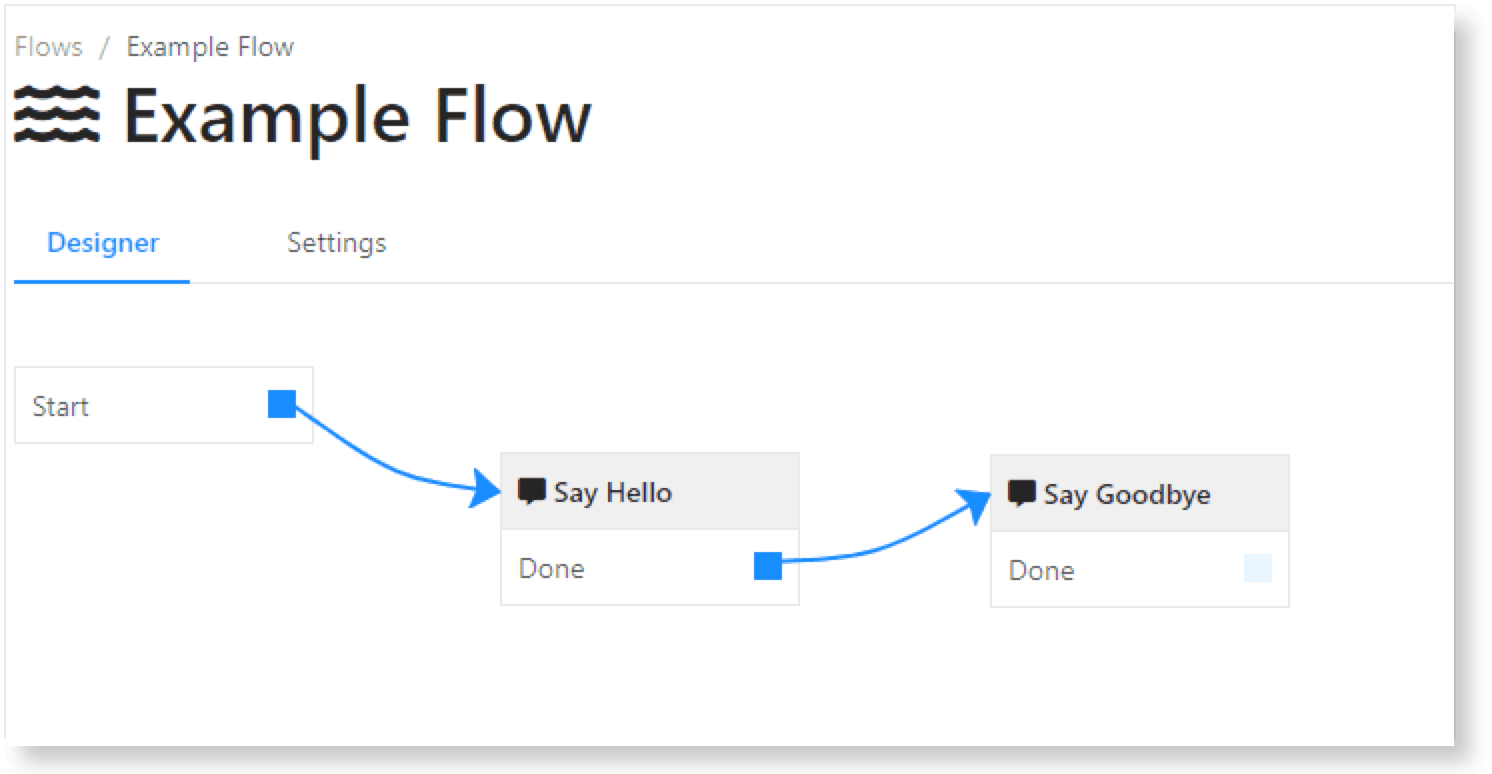
Task: Select the Start node's blue output connector
Action: click(x=282, y=404)
